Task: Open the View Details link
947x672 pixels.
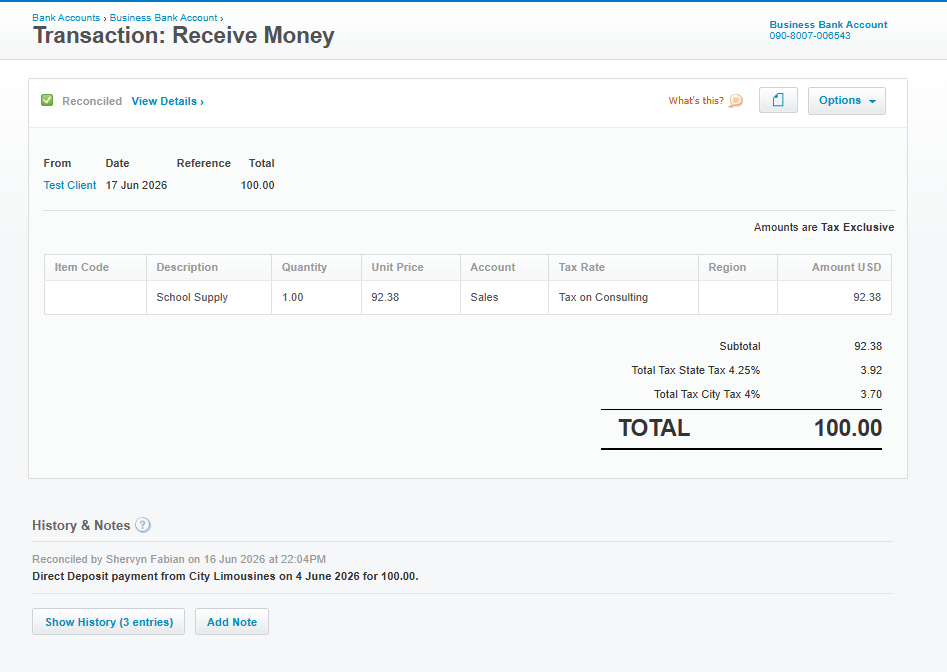Action: pos(167,101)
